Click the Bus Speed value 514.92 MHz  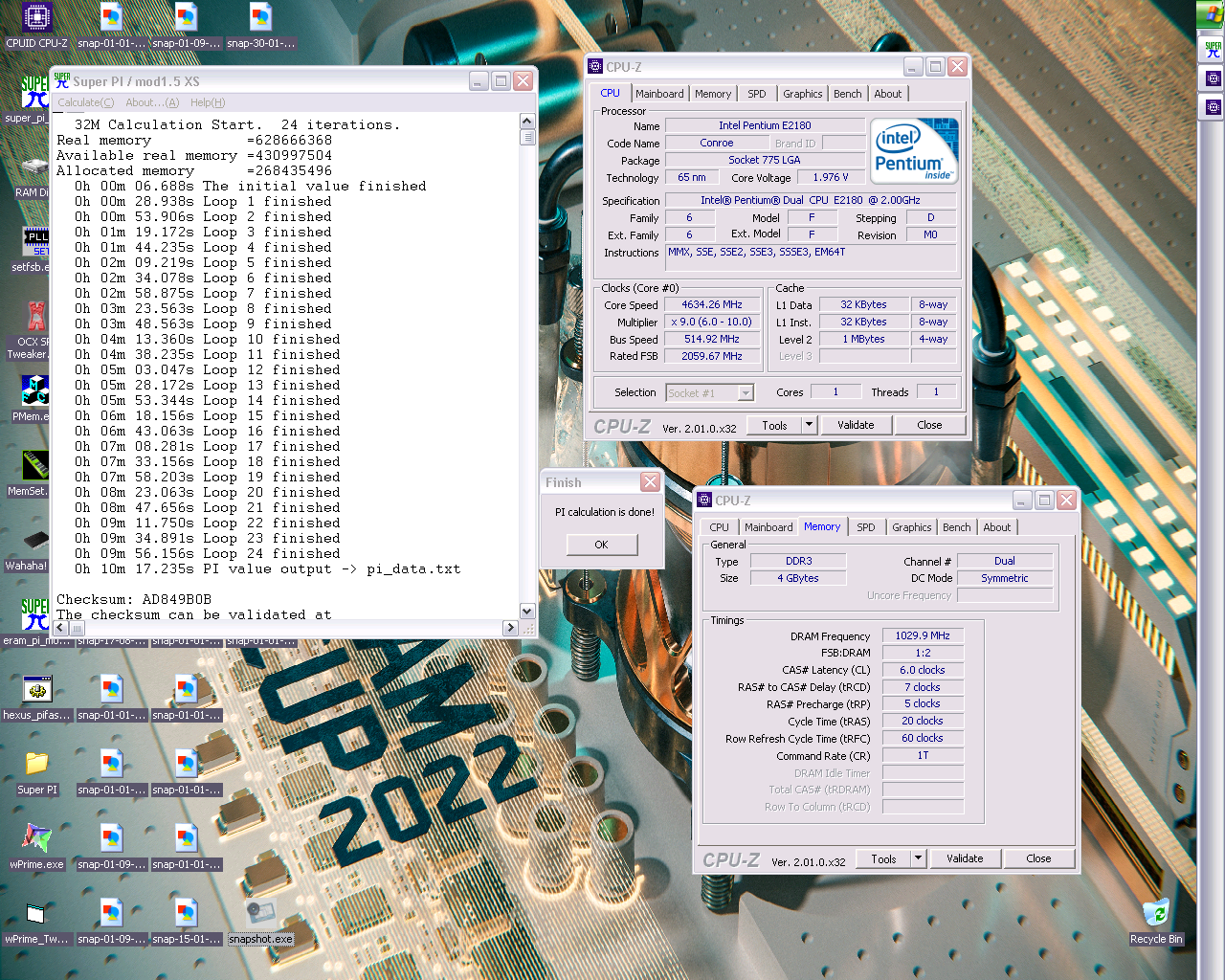[712, 340]
